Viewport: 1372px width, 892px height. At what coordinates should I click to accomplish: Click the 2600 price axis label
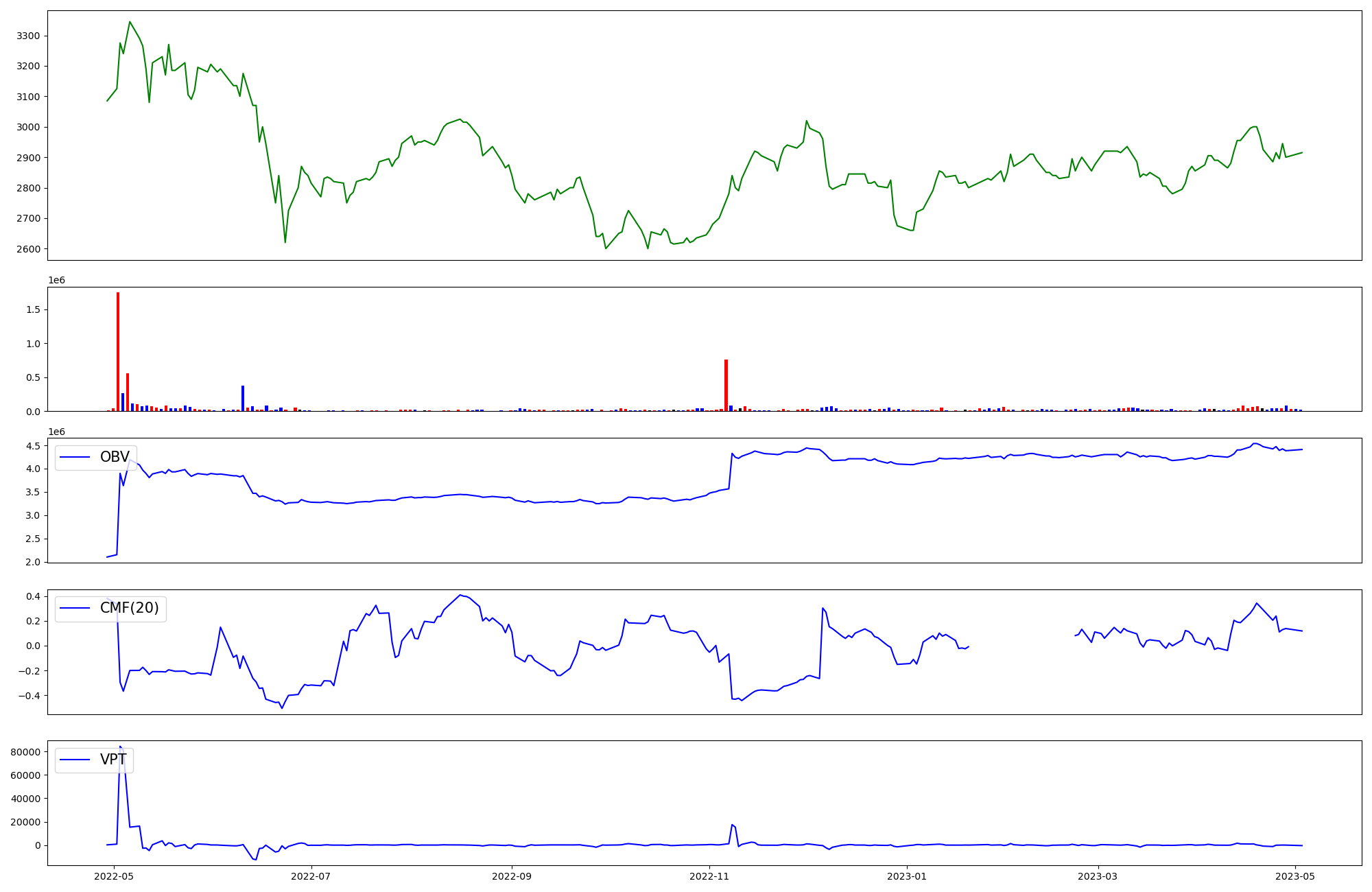tap(28, 249)
